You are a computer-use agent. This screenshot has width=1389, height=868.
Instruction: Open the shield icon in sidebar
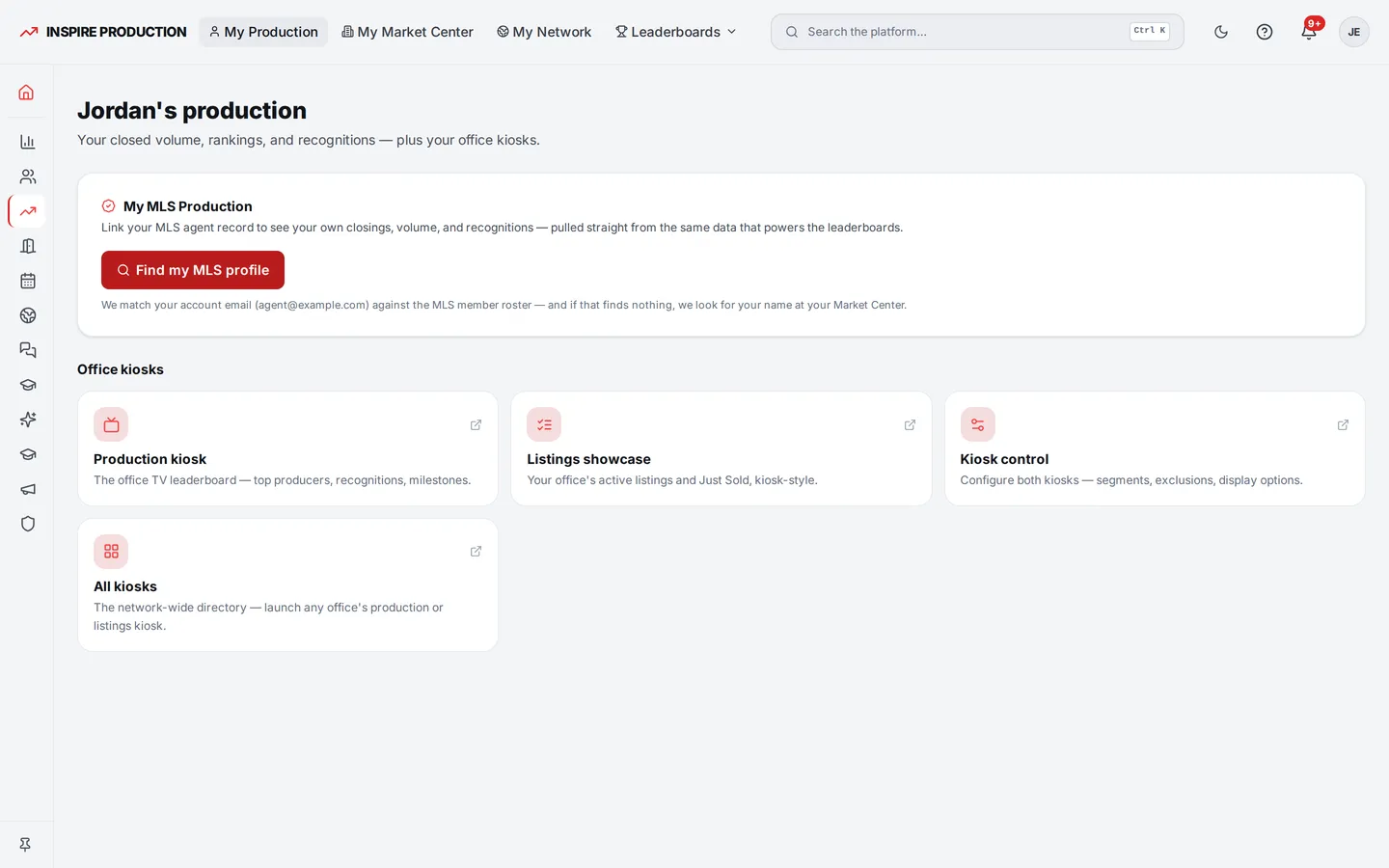click(x=27, y=524)
